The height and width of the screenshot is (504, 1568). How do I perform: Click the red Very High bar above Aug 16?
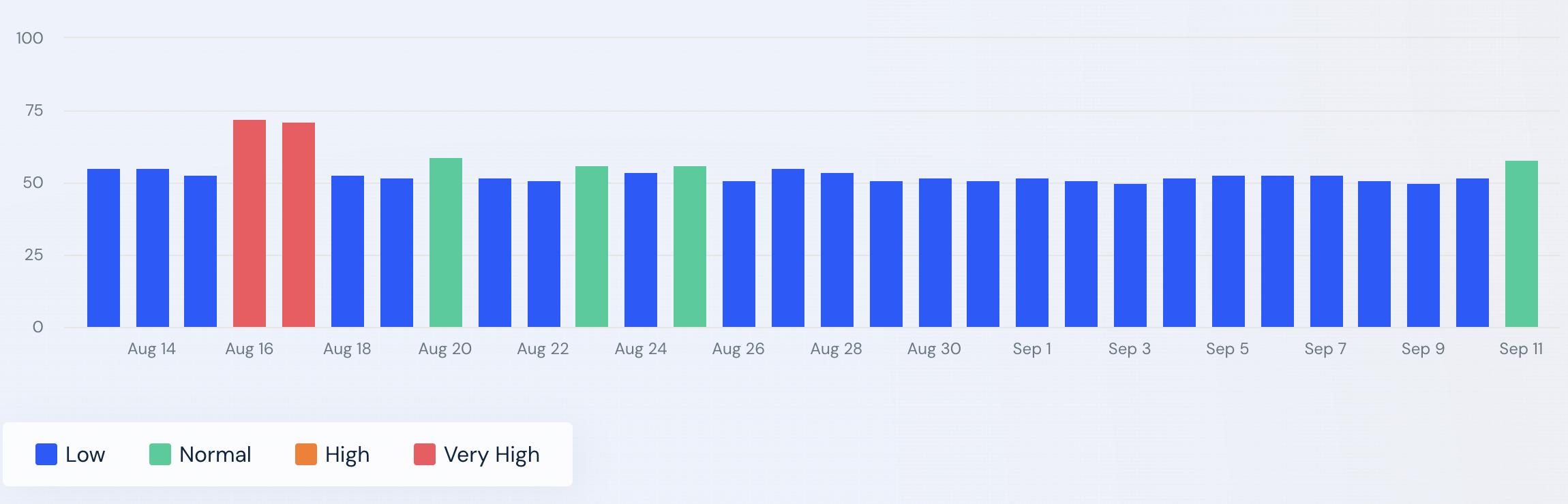pos(250,223)
